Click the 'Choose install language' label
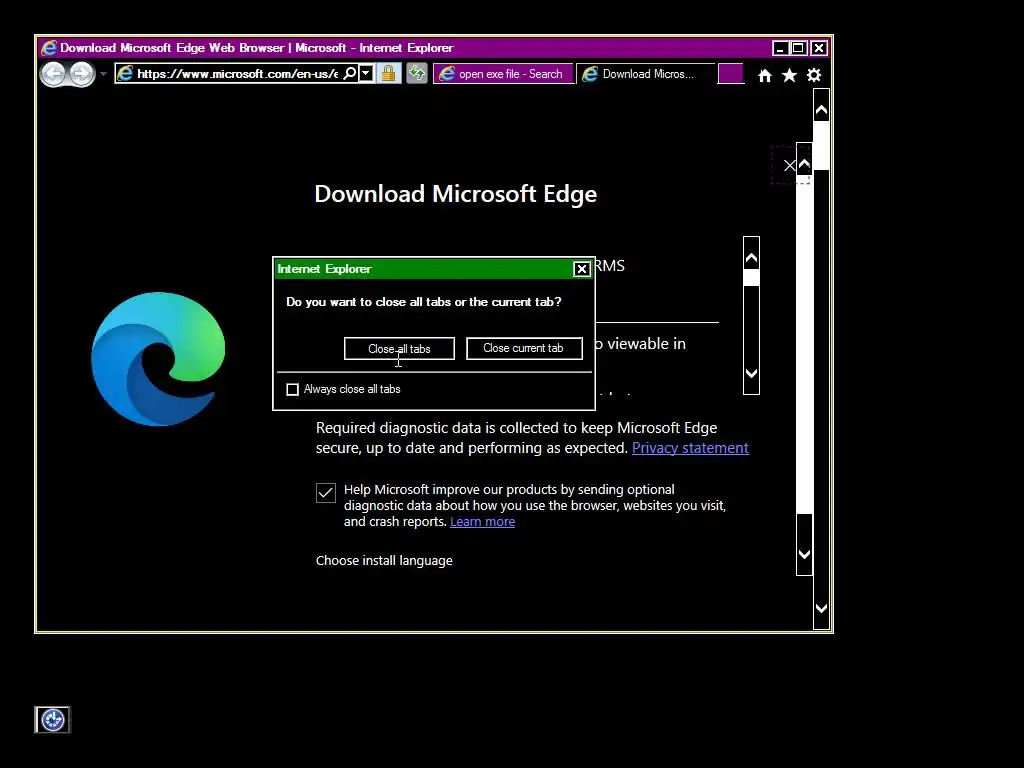 point(384,560)
